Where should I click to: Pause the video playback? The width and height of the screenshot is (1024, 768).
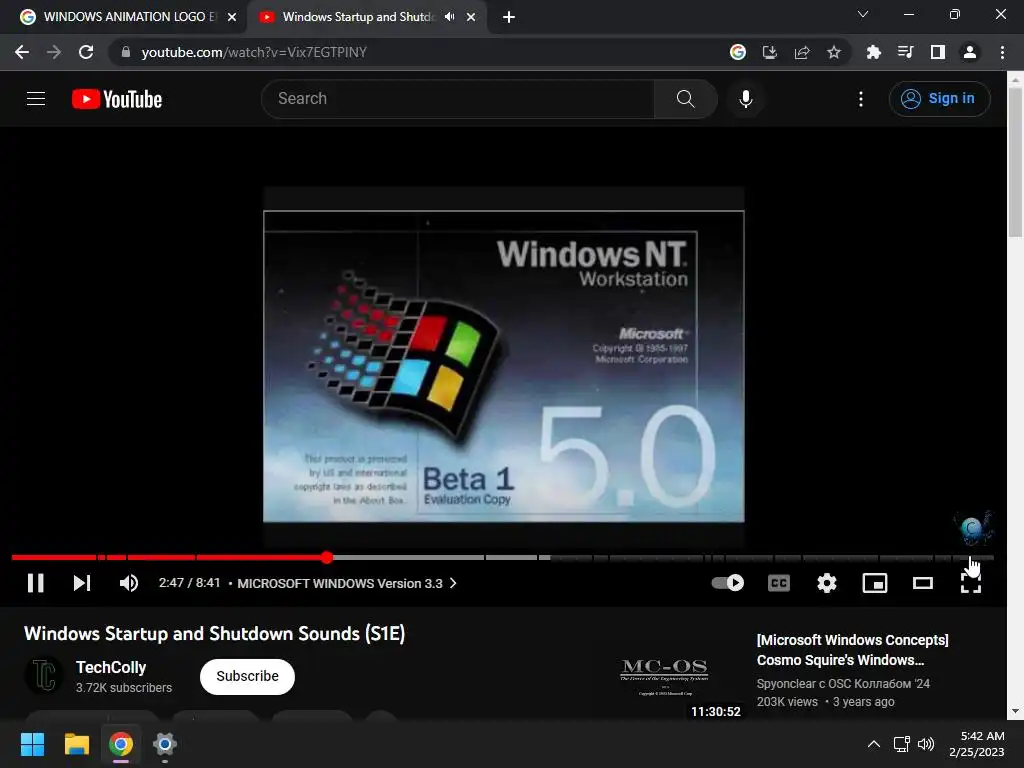[x=35, y=583]
